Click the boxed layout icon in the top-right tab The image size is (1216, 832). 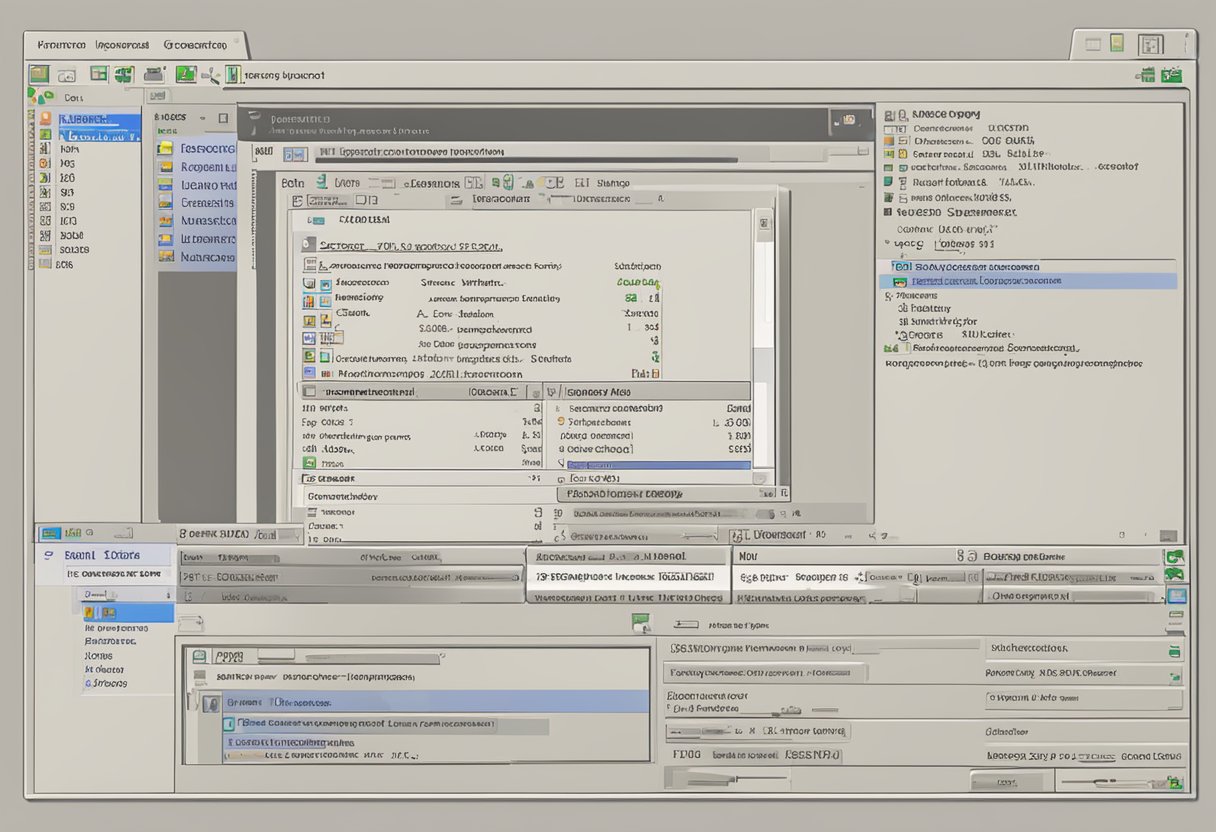coord(1151,45)
